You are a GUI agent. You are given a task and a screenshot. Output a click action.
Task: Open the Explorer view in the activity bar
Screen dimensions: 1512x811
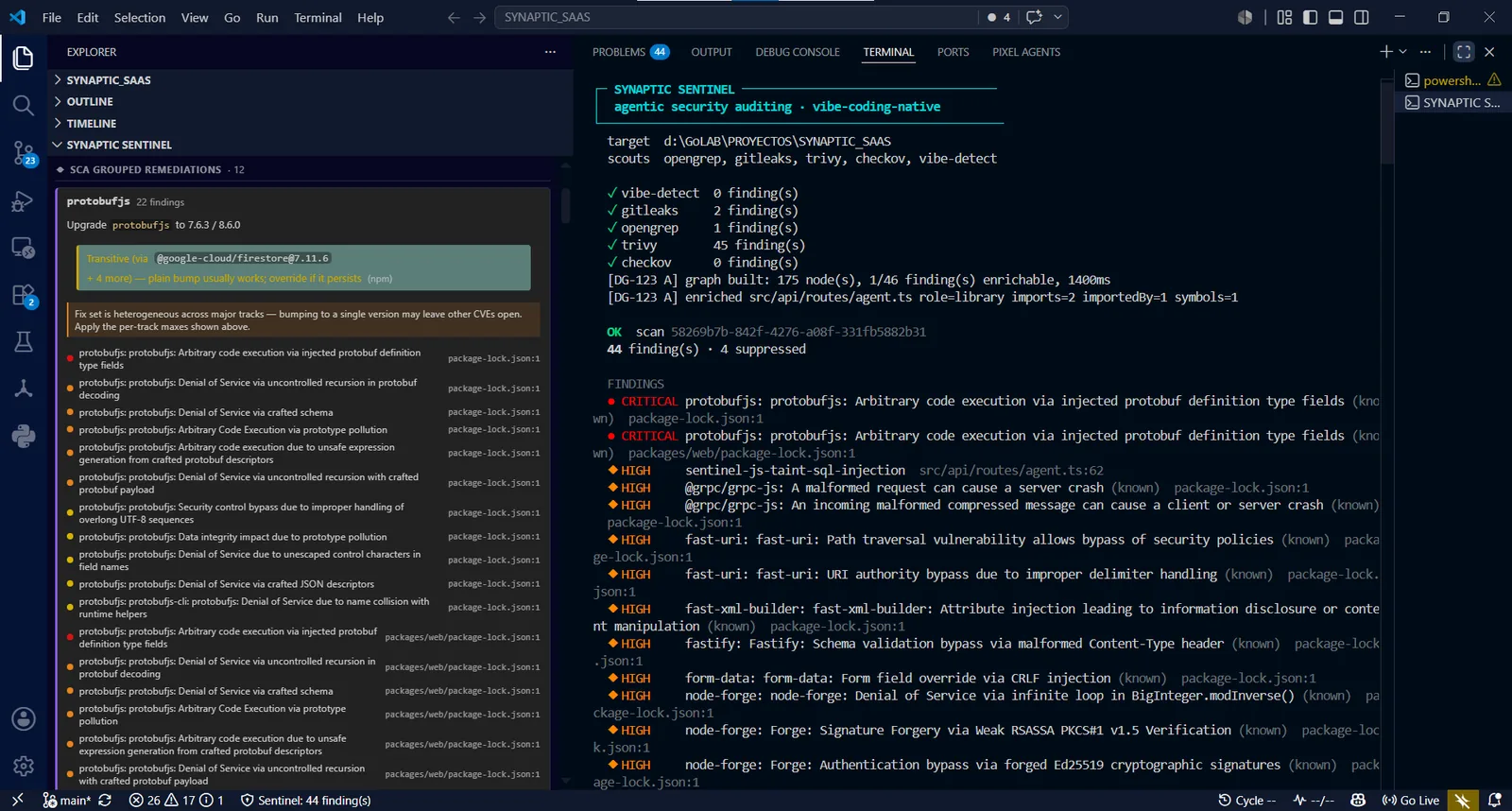[x=24, y=59]
